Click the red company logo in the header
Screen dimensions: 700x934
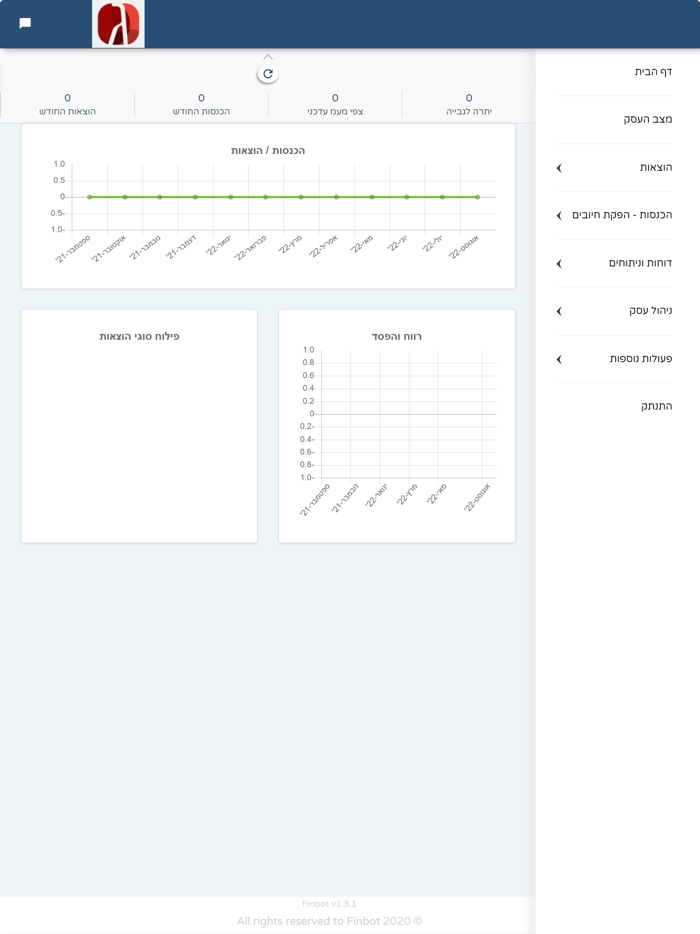(118, 24)
